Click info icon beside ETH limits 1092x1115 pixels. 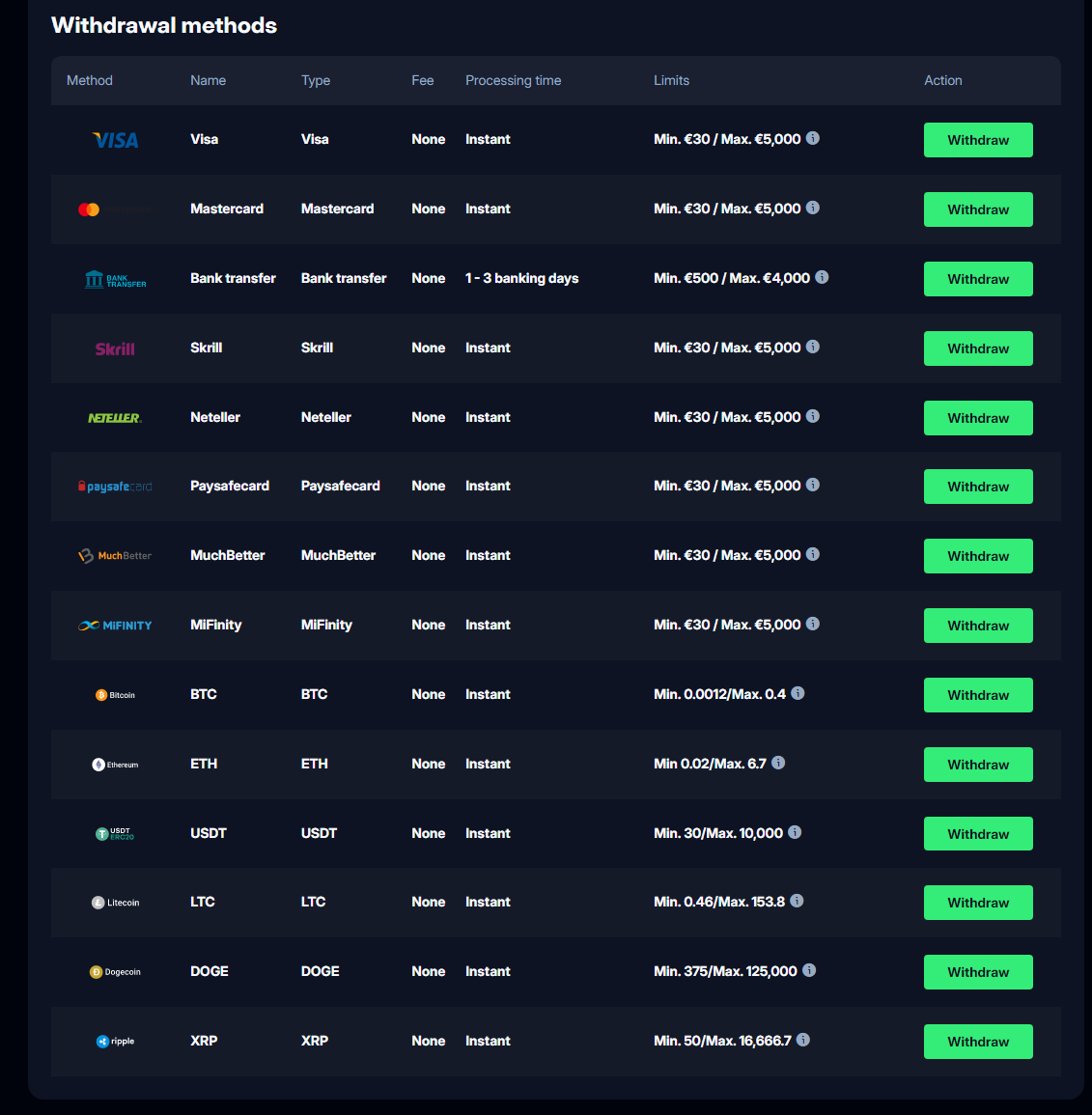(778, 763)
